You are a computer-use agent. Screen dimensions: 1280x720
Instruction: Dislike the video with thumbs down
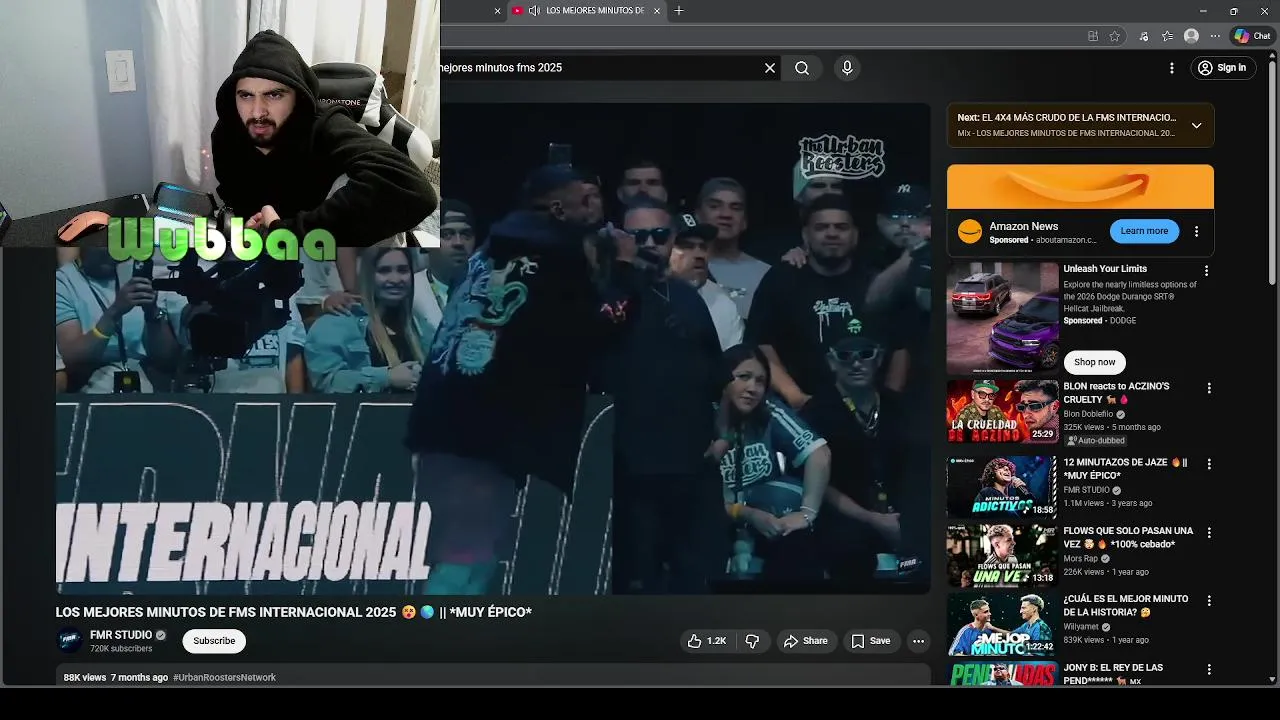click(753, 641)
